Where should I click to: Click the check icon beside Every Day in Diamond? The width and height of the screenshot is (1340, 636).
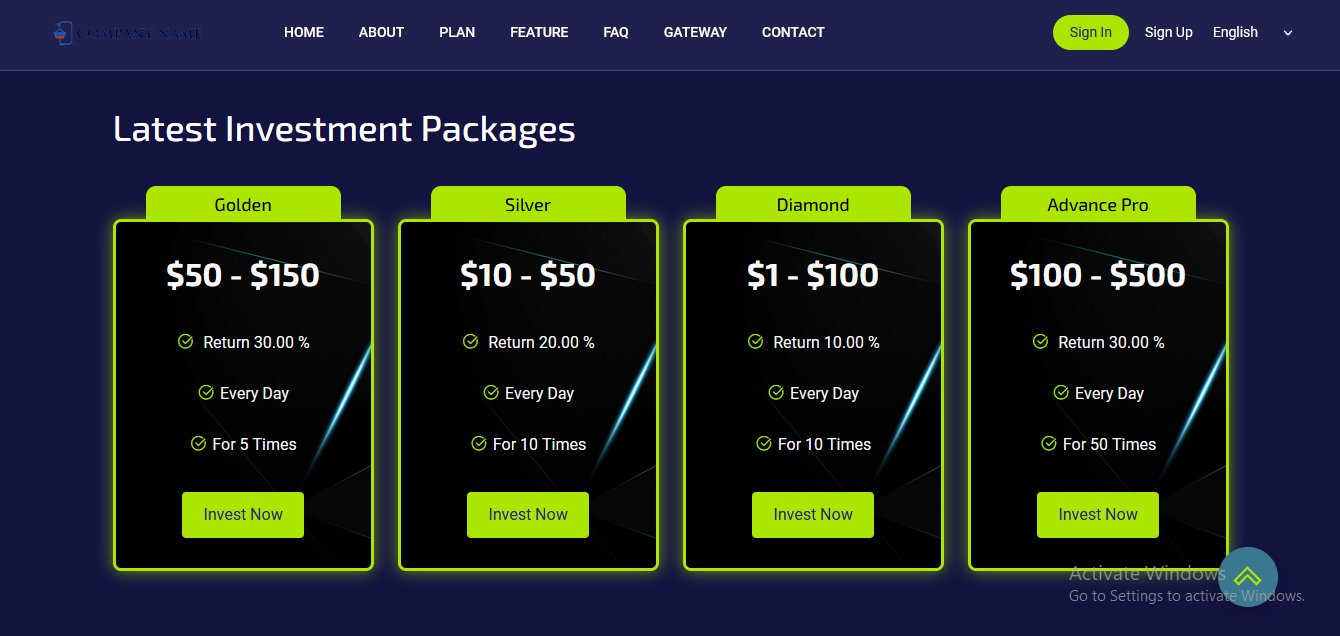[x=776, y=393]
